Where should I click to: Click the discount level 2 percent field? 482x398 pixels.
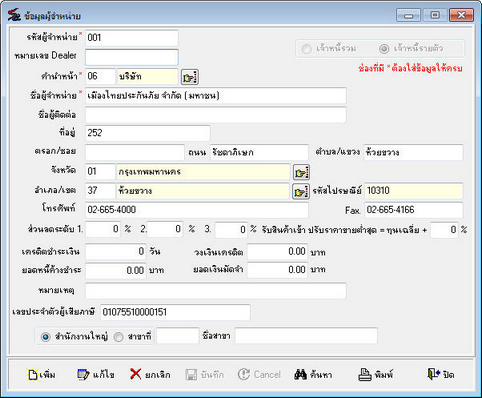pos(165,229)
